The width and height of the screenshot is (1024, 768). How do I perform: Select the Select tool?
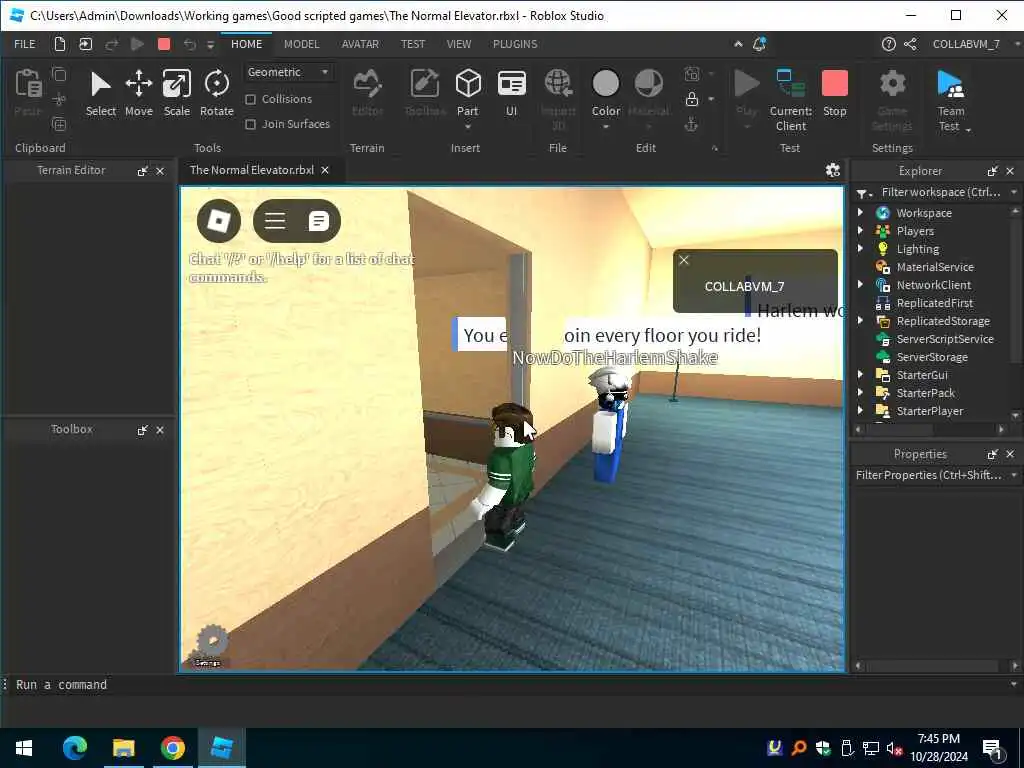101,94
